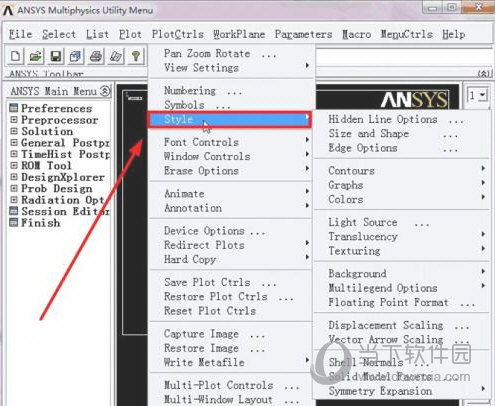Choose the Restore Image entry
This screenshot has height=406, width=495.
231,348
